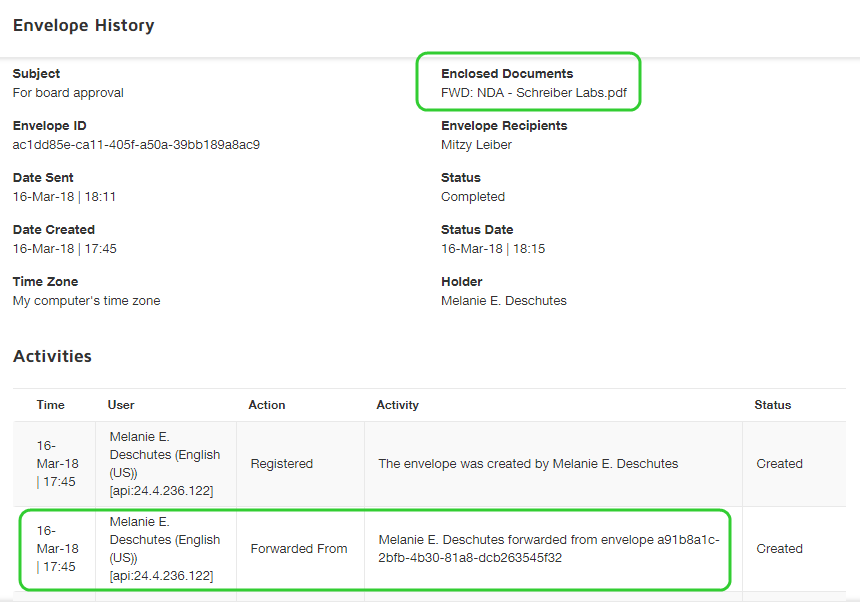Click the Status Date value 18:15
860x602 pixels.
pos(492,249)
